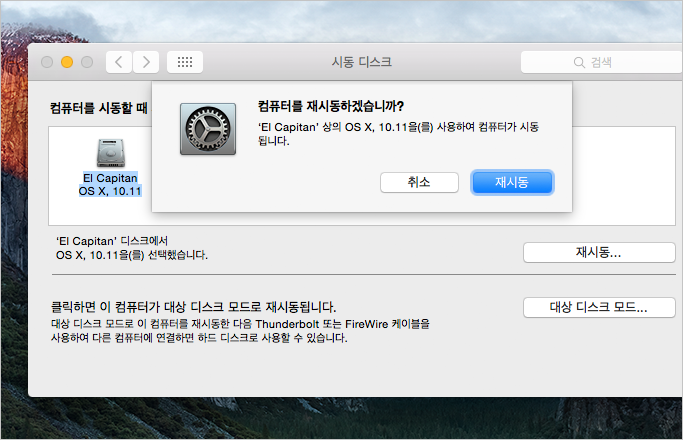Image resolution: width=683 pixels, height=440 pixels.
Task: Click the dialog heading 컴퓨터를 재시동하겠습니까?
Action: [331, 106]
